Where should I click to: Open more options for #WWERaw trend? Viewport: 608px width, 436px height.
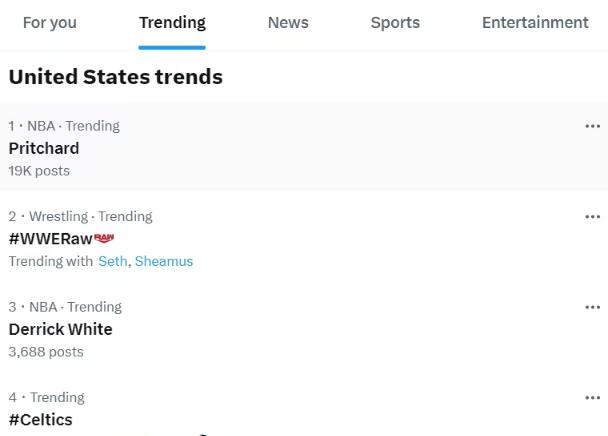tap(592, 216)
